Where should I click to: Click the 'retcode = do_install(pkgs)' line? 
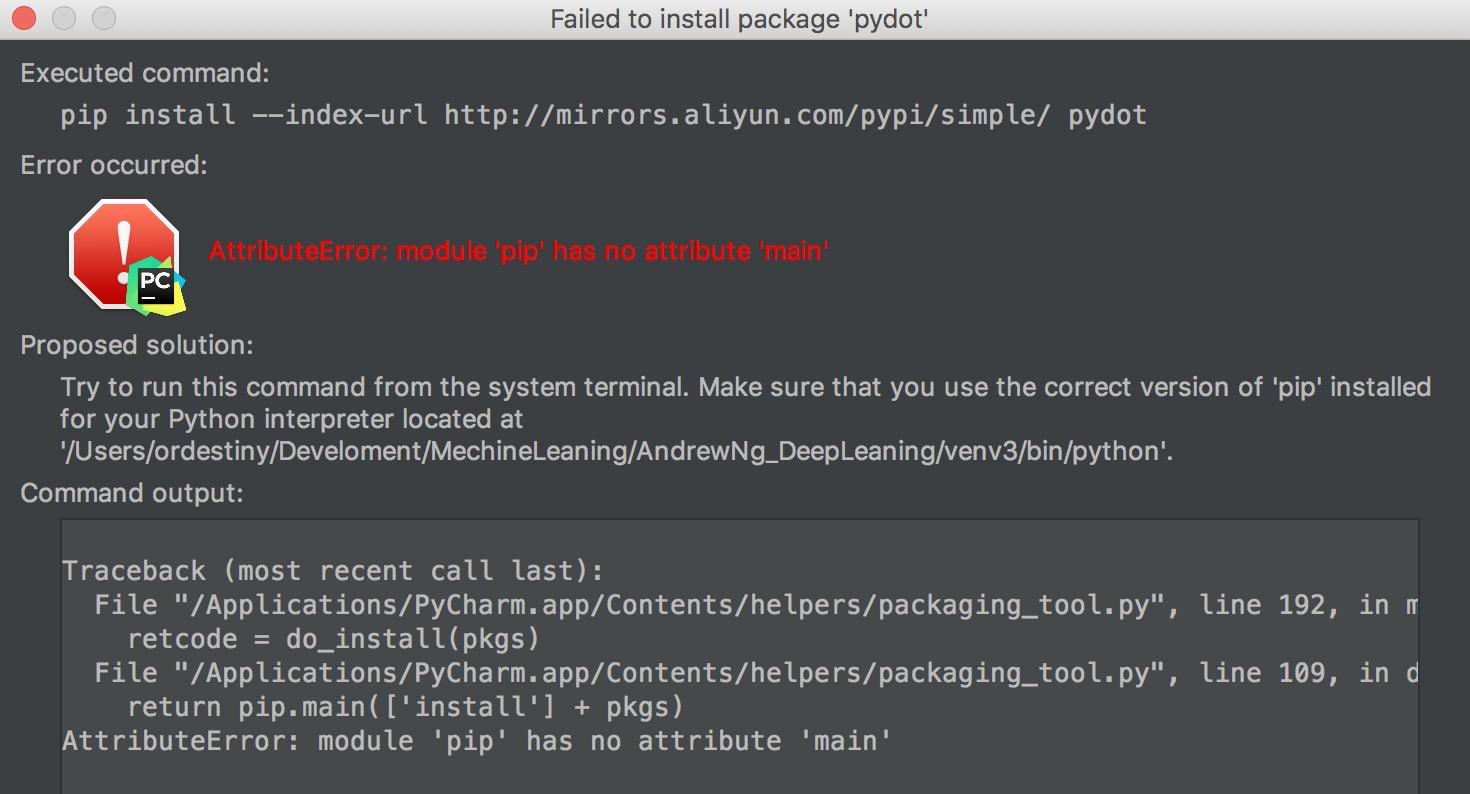335,639
